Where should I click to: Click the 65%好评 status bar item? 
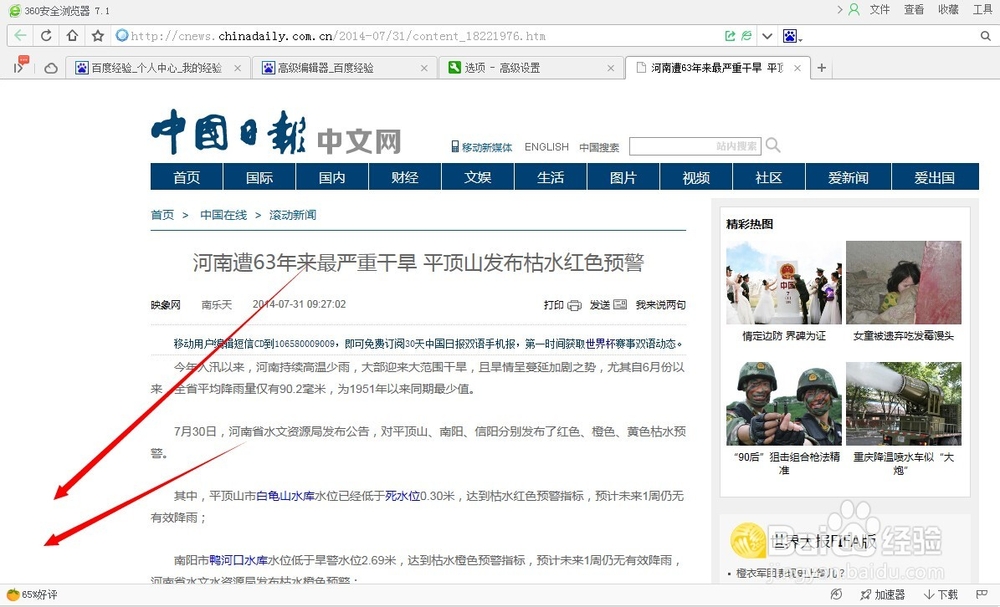coord(32,594)
